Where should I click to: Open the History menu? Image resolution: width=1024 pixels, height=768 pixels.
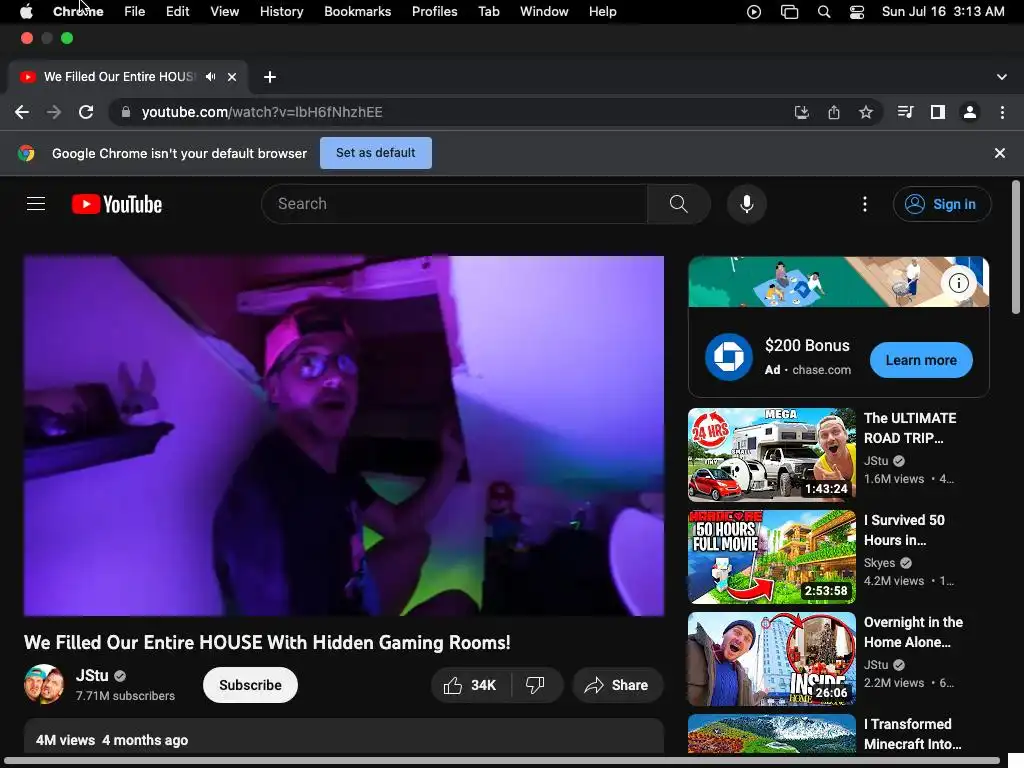pyautogui.click(x=281, y=11)
